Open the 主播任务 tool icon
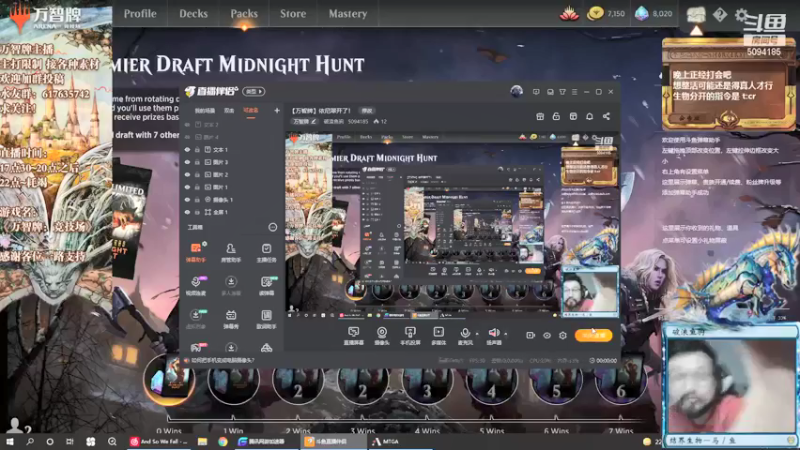This screenshot has width=800, height=450. tap(266, 252)
